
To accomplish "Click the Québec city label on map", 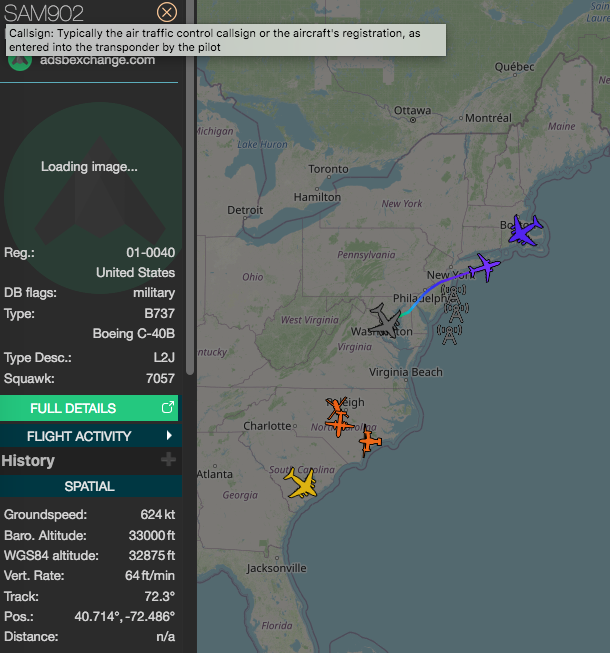I will pyautogui.click(x=514, y=67).
